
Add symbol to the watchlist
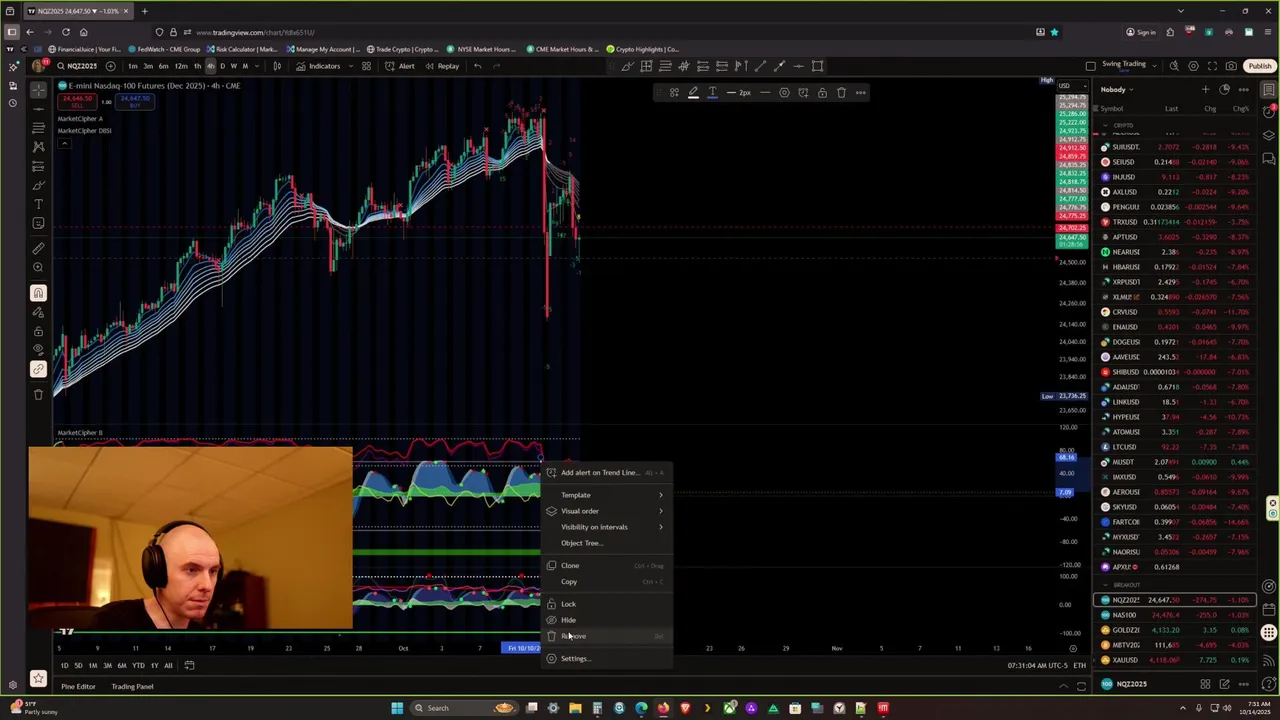coord(1205,90)
